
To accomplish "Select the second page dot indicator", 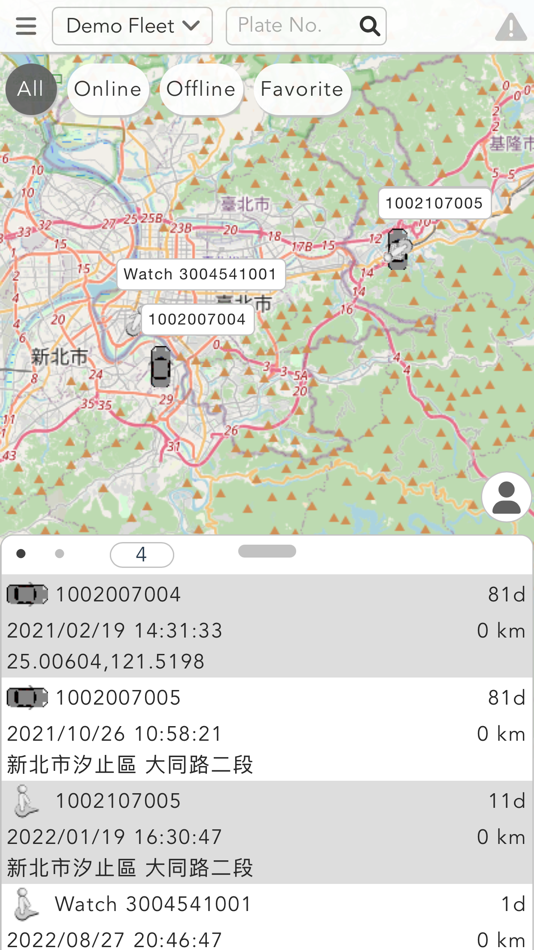I will [x=59, y=554].
